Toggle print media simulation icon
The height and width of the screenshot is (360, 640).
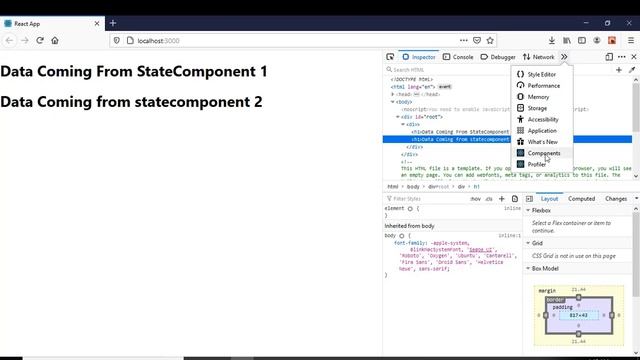pos(515,199)
